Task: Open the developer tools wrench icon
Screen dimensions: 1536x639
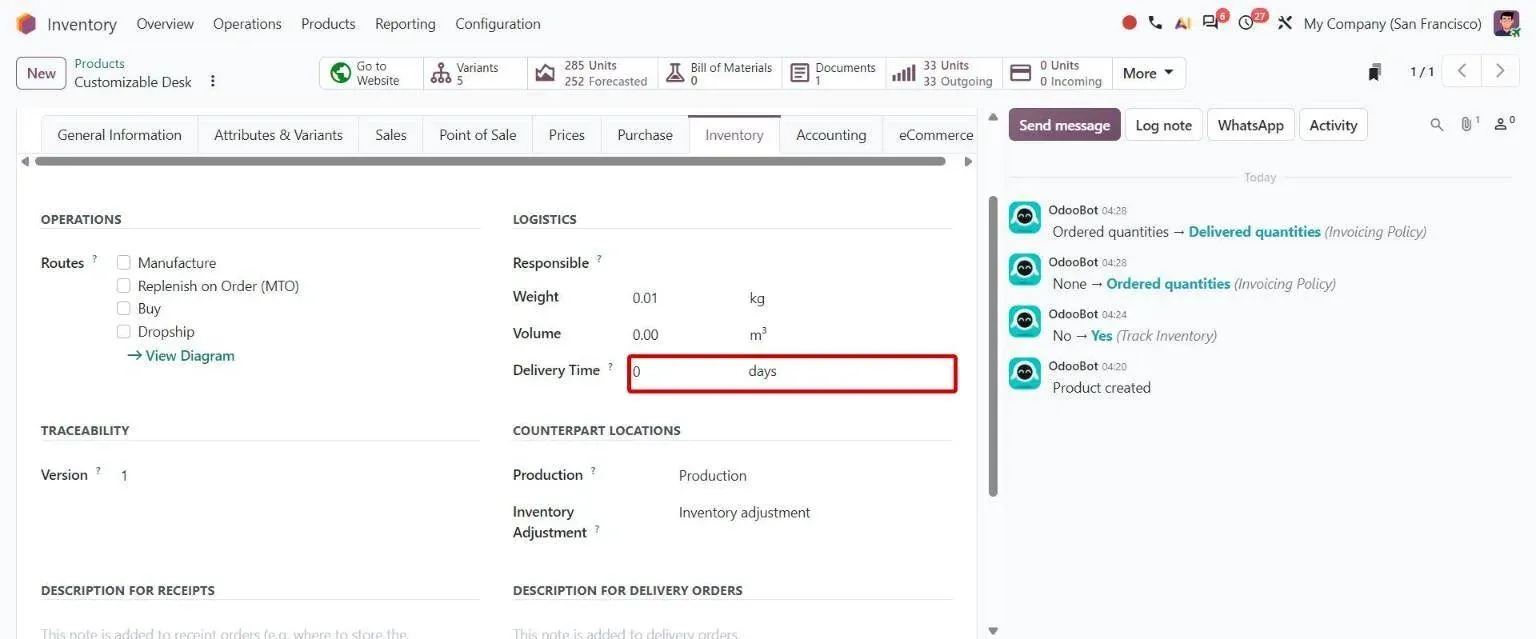Action: 1285,23
